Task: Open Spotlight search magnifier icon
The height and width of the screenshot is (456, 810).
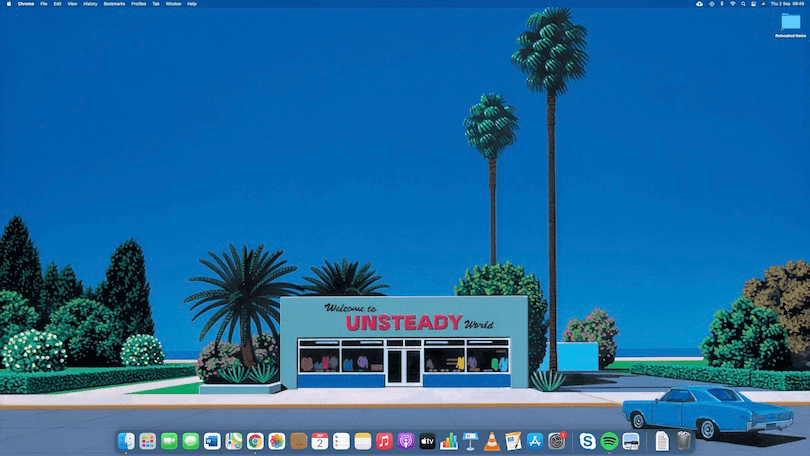Action: pyautogui.click(x=743, y=4)
